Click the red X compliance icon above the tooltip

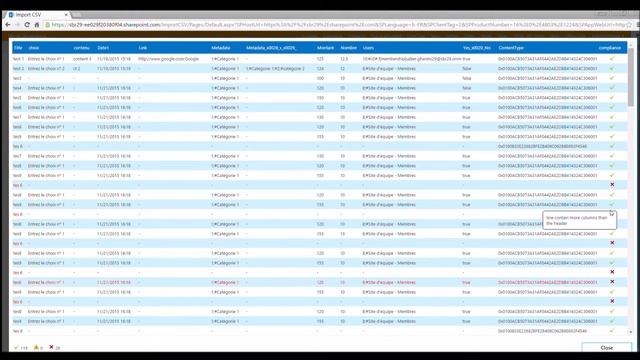[612, 184]
